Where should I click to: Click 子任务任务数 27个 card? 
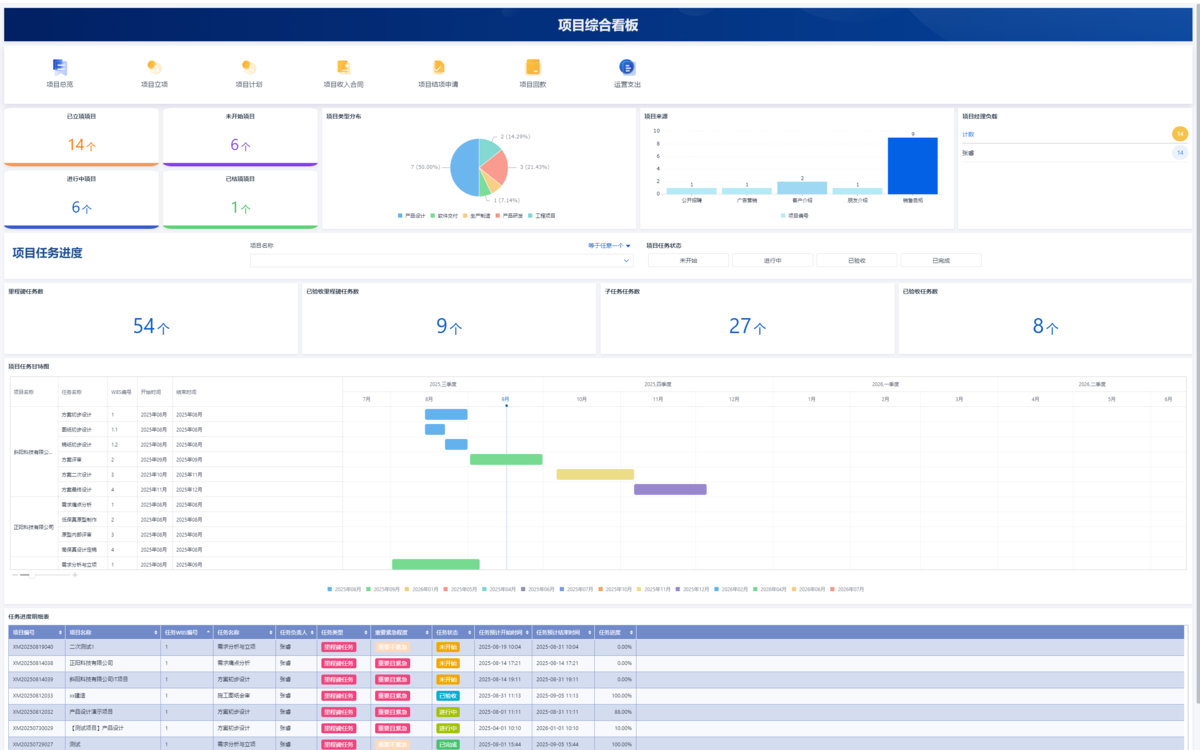click(747, 318)
